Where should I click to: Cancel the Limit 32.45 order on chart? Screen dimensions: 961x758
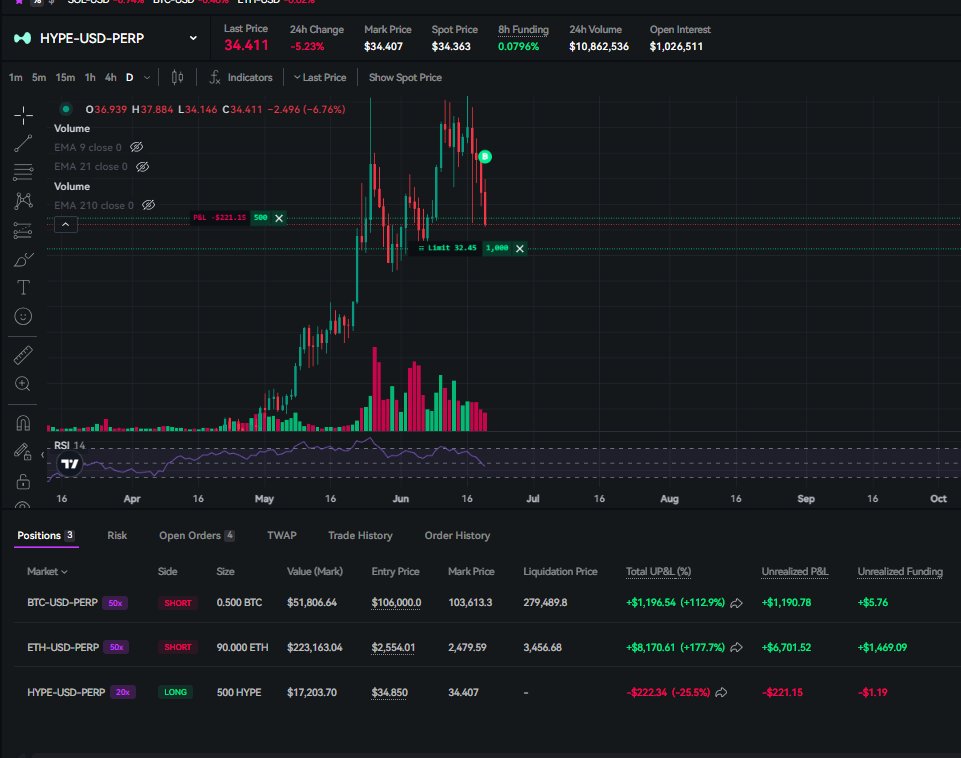click(520, 248)
